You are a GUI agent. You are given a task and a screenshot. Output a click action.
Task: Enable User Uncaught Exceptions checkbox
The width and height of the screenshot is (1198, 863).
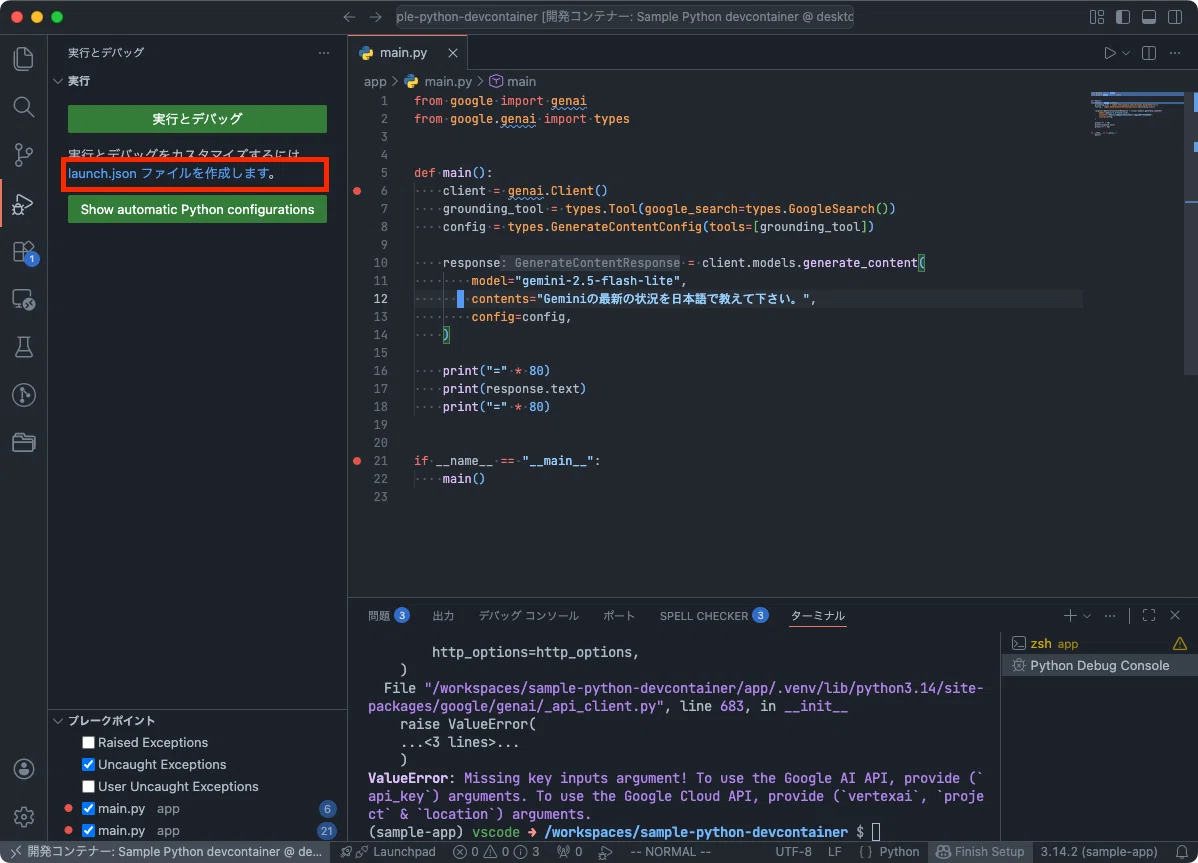coord(89,787)
